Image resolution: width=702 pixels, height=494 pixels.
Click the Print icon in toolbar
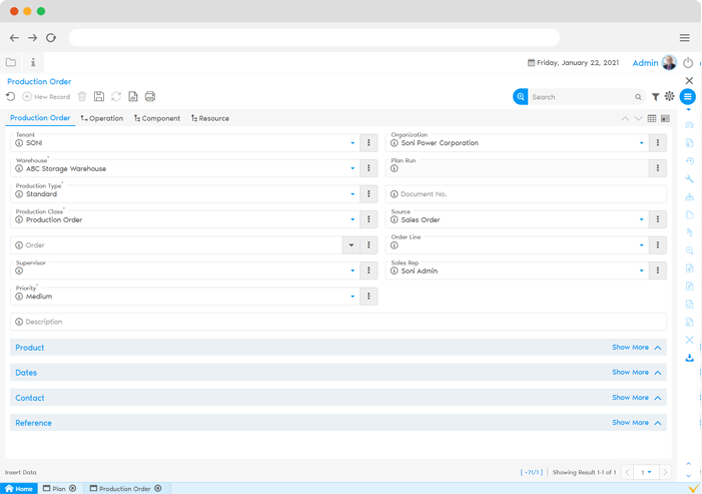[150, 97]
